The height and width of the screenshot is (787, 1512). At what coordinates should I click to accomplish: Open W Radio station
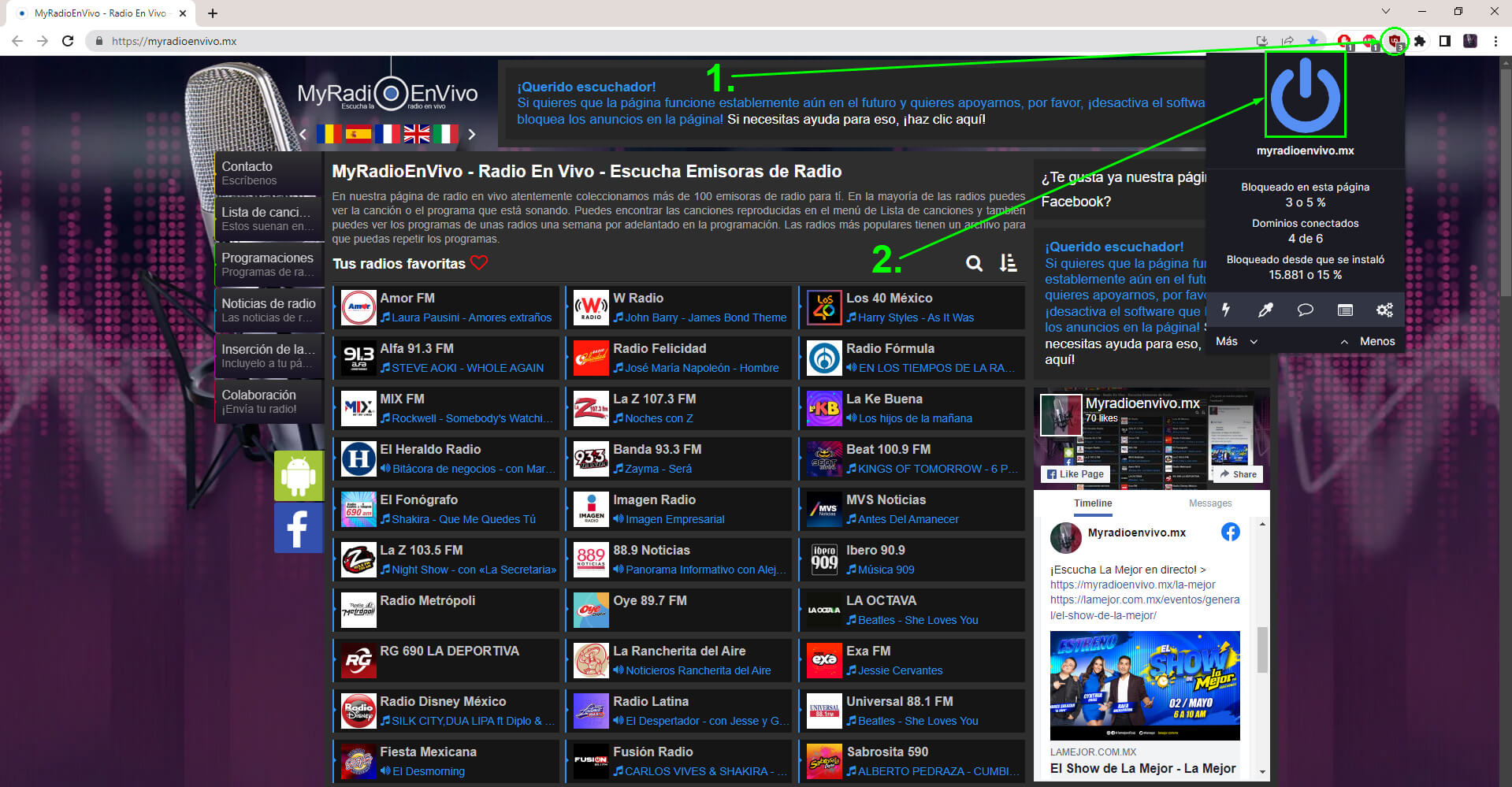pyautogui.click(x=679, y=307)
